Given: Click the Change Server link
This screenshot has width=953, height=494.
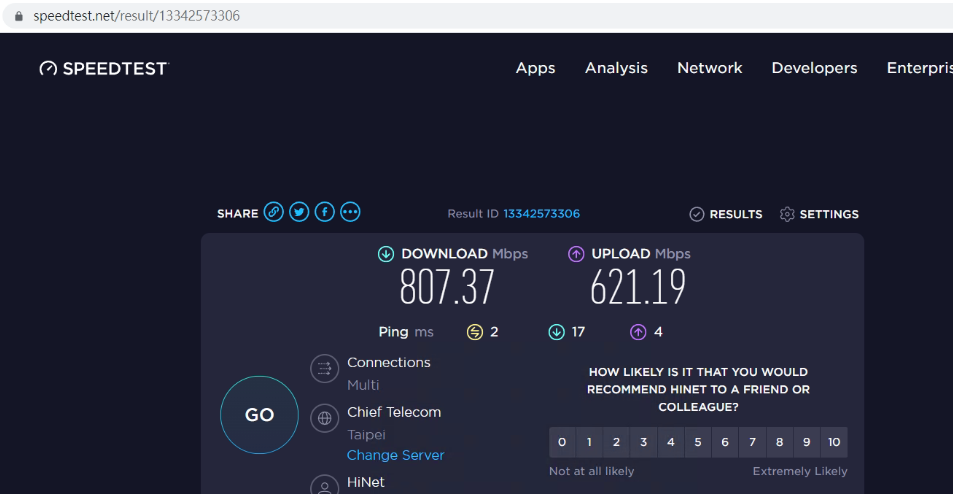Looking at the screenshot, I should click(x=396, y=455).
